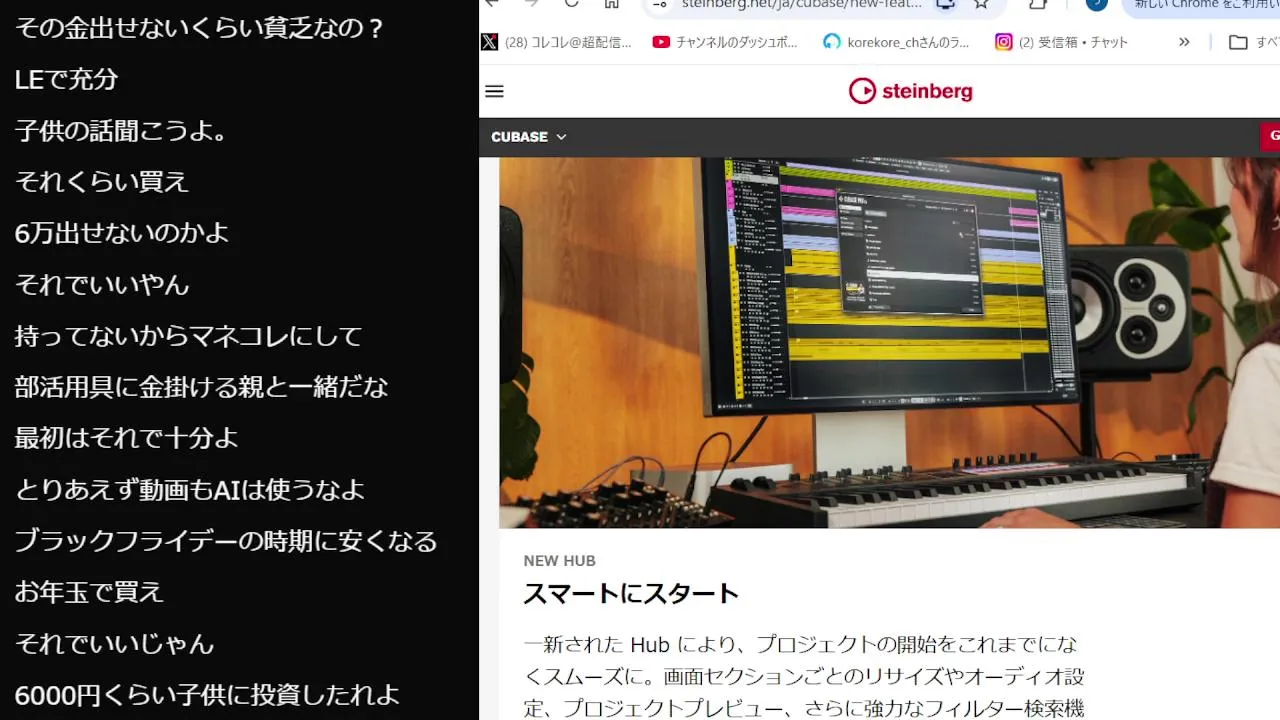Open the X bookmark (28) コレコレ@超配信
The height and width of the screenshot is (720, 1280).
(557, 42)
